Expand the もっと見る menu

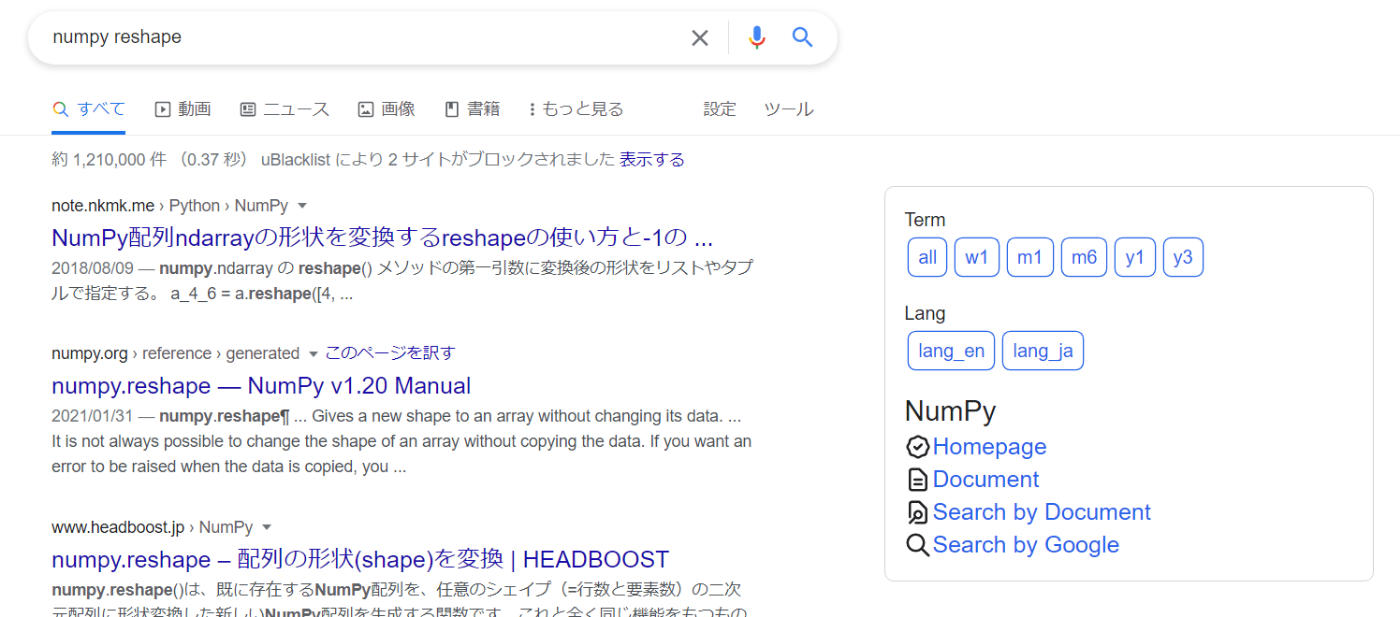point(576,109)
